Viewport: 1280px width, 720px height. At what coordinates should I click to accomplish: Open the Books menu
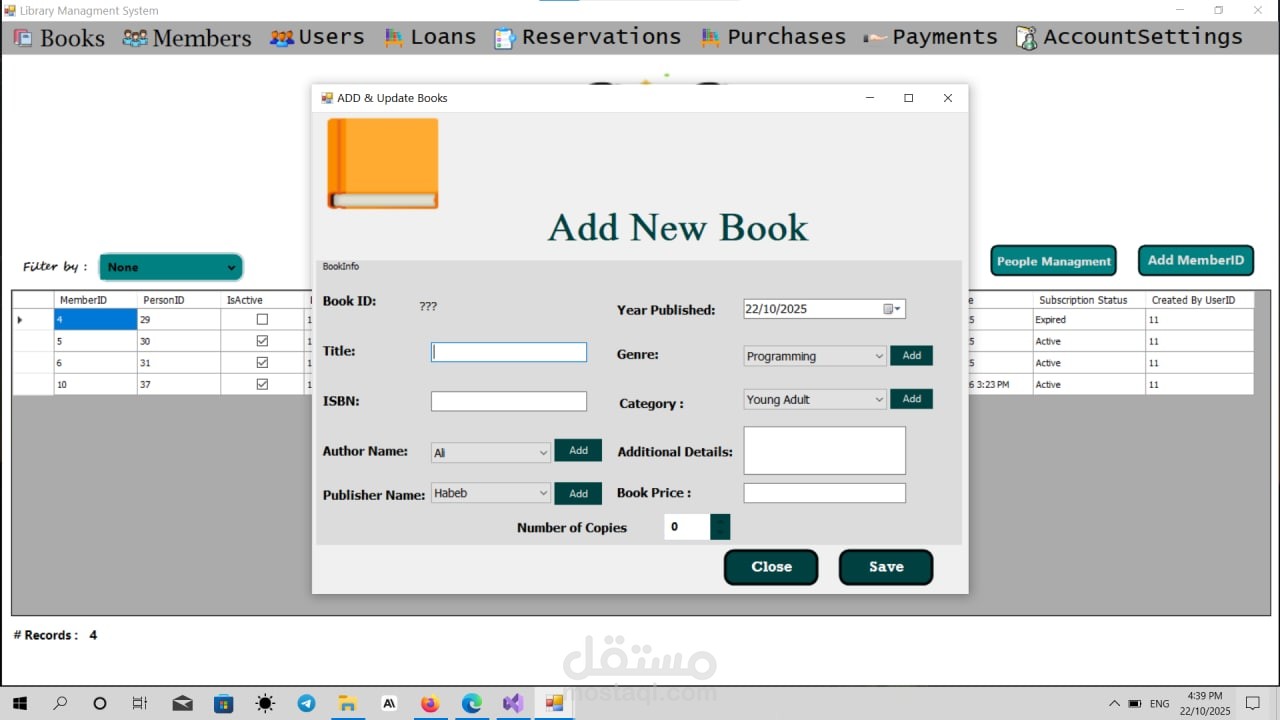pos(59,38)
